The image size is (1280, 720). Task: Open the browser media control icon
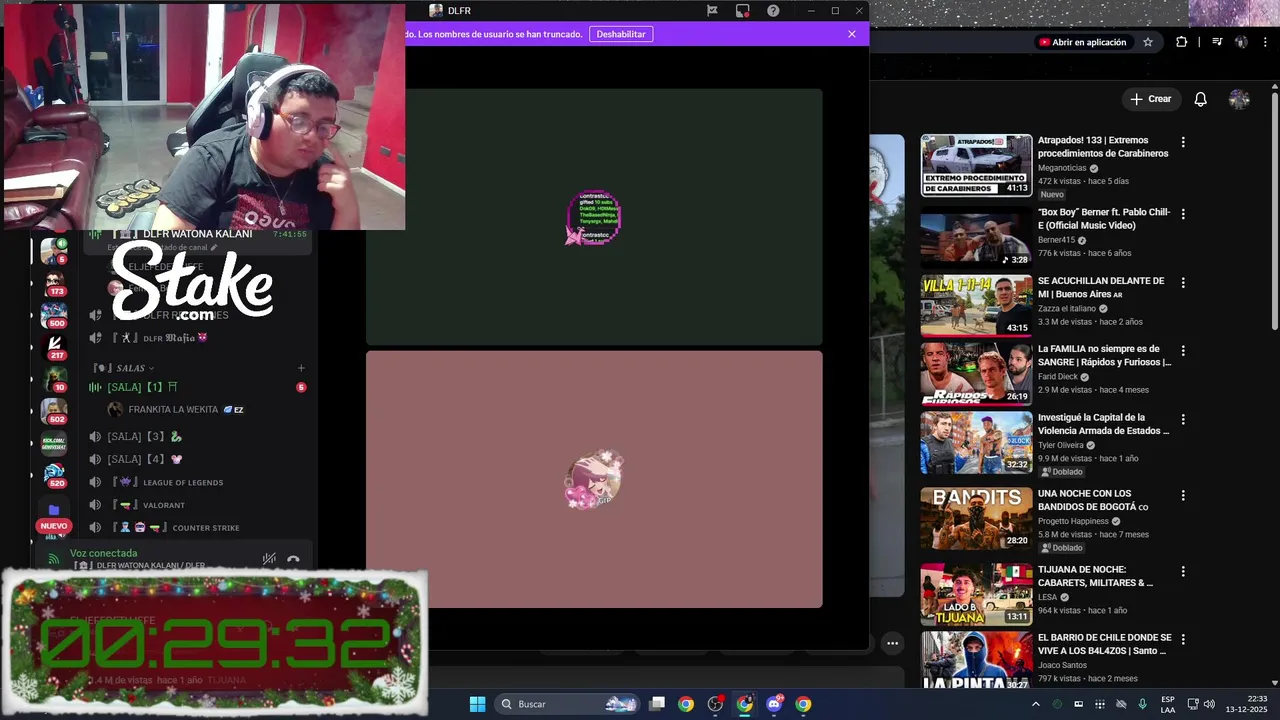(x=1217, y=42)
